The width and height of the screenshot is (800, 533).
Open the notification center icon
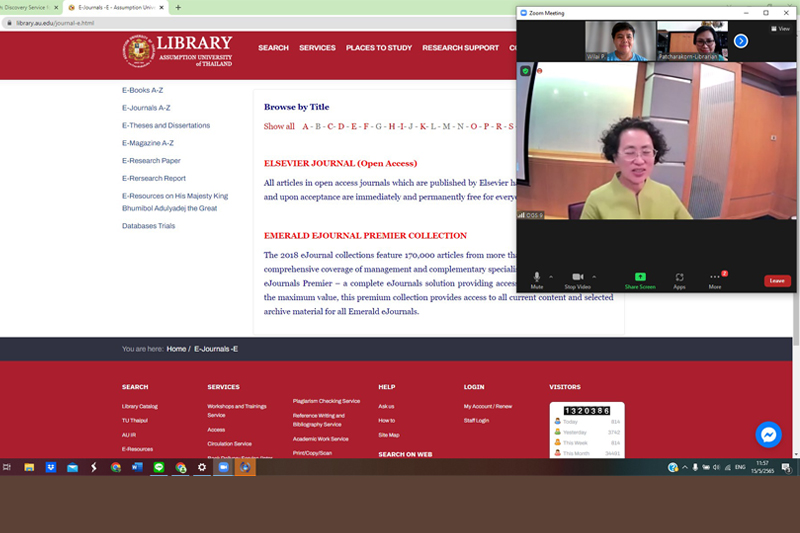click(786, 467)
